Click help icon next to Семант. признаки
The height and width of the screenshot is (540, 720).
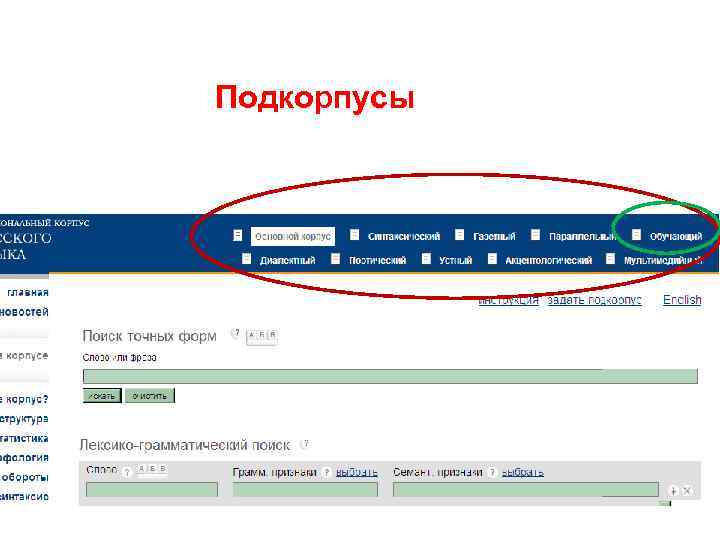[492, 472]
